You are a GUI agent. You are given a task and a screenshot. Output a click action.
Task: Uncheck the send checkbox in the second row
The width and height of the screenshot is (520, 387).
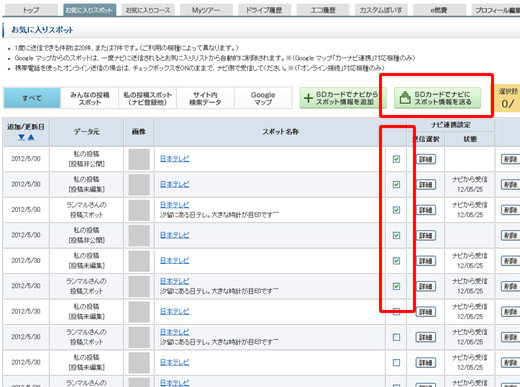(396, 184)
